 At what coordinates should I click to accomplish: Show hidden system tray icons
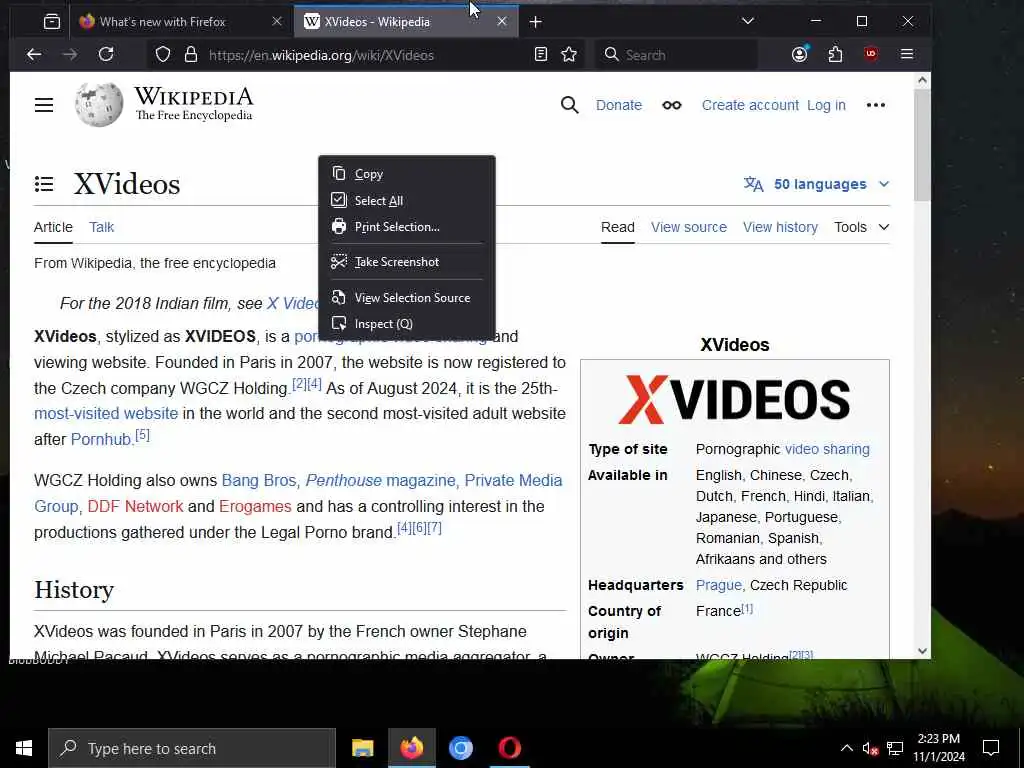pos(846,748)
